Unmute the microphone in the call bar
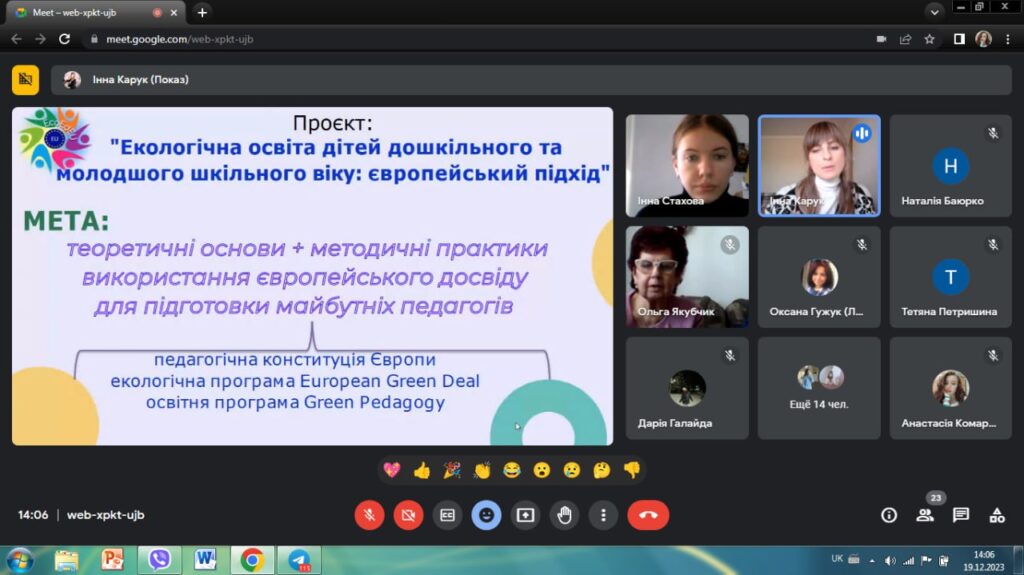The height and width of the screenshot is (575, 1024). coord(369,515)
